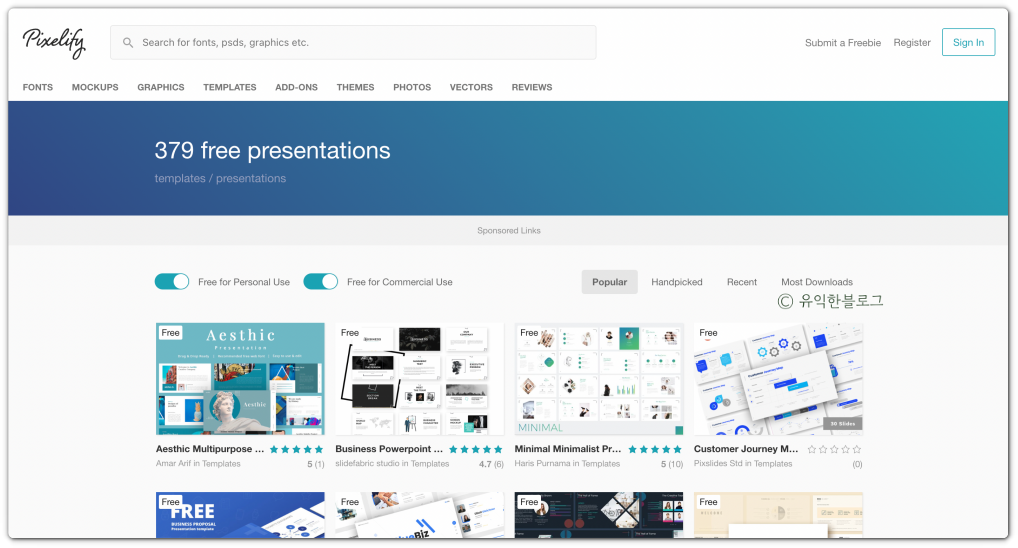Open the REVIEWS menu
Screen dimensions: 1018x548
click(532, 87)
